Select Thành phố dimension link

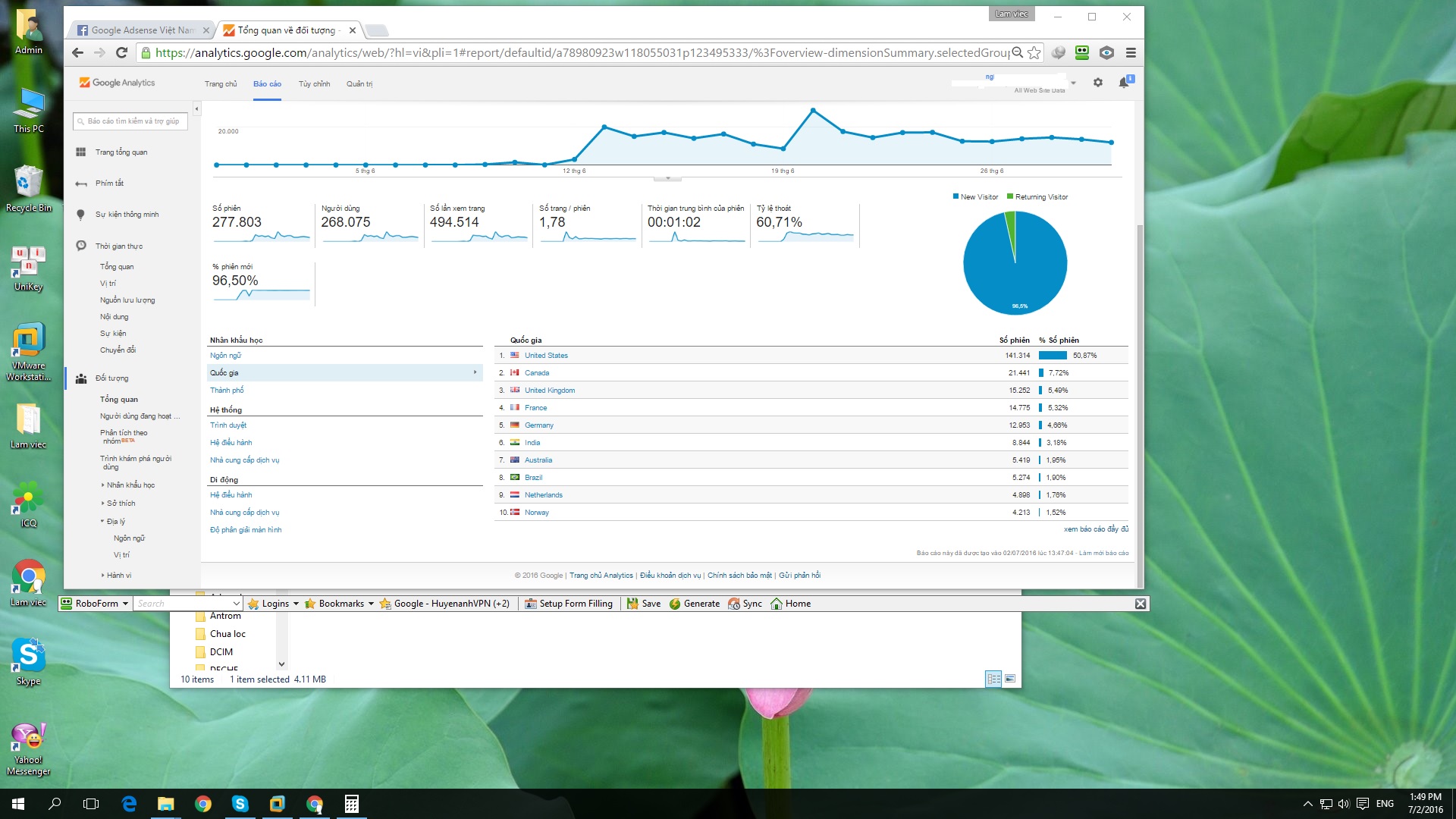(x=227, y=391)
